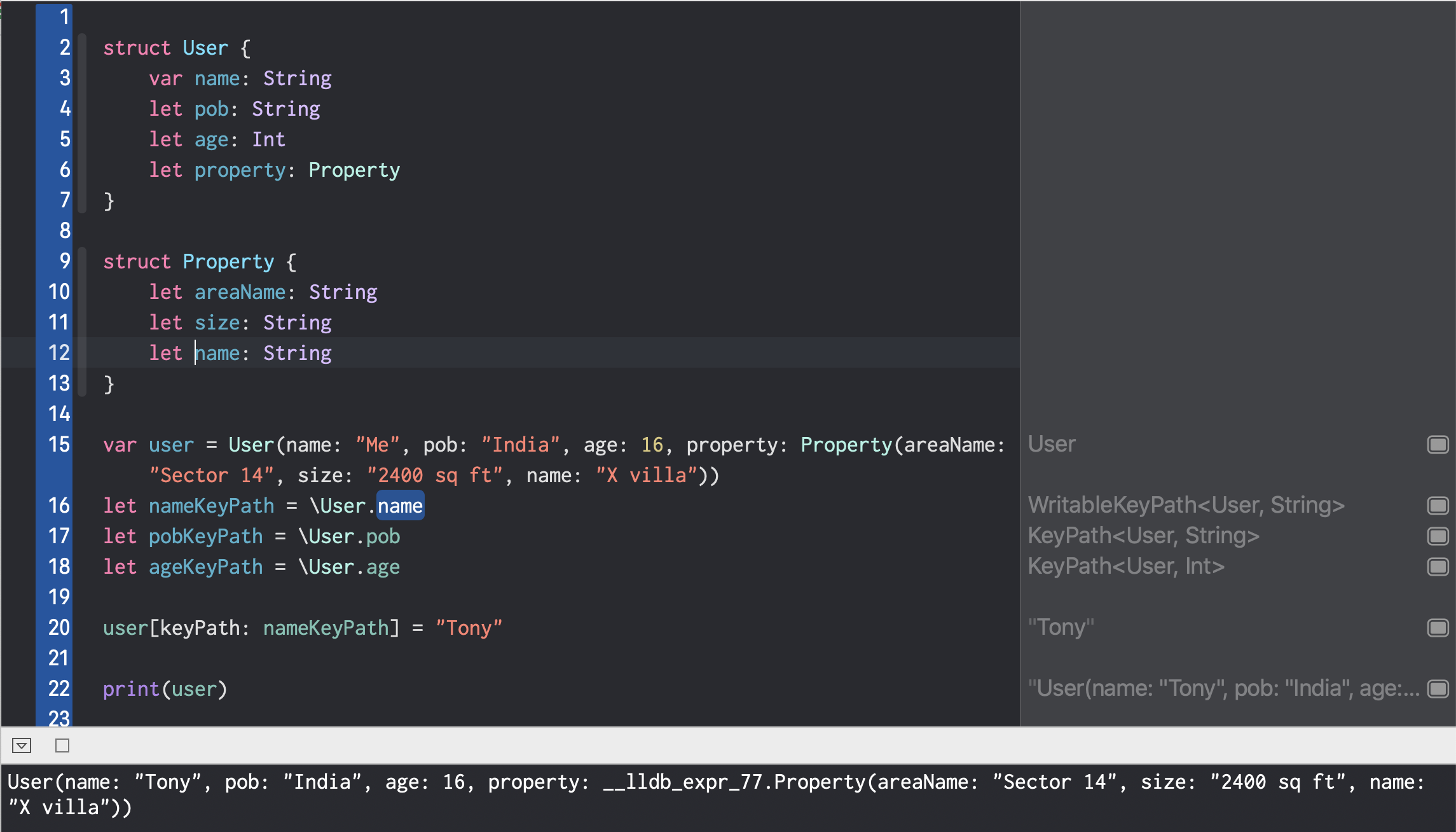Click the square icon in the debug bar
This screenshot has width=1456, height=832.
pos(61,745)
